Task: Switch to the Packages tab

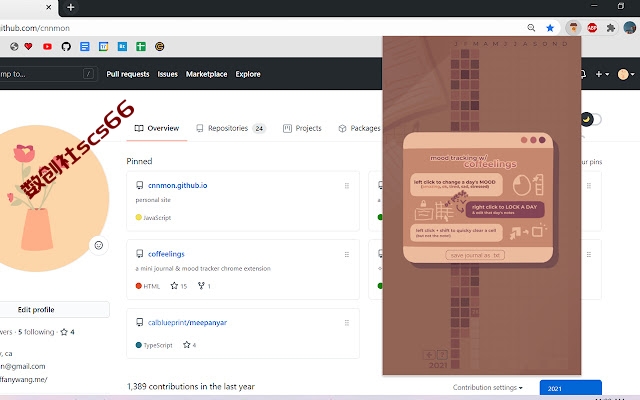Action: pyautogui.click(x=360, y=128)
